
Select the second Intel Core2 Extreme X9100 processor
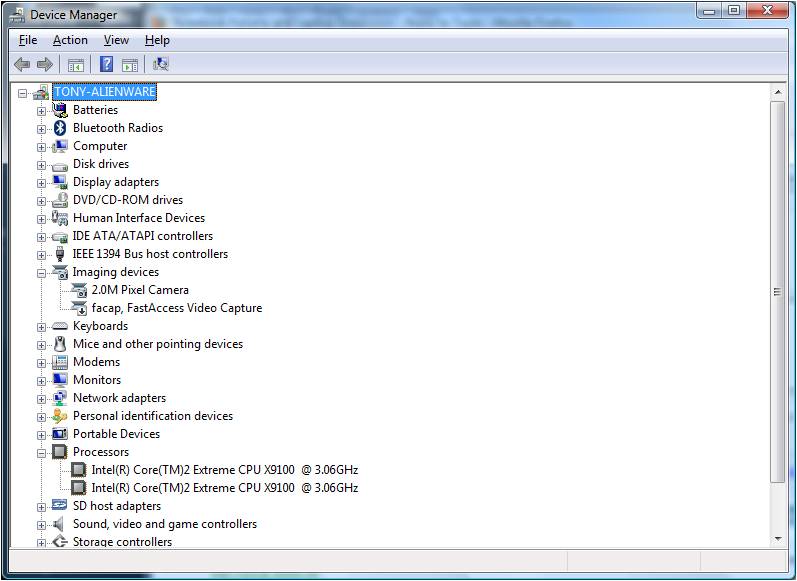(225, 488)
